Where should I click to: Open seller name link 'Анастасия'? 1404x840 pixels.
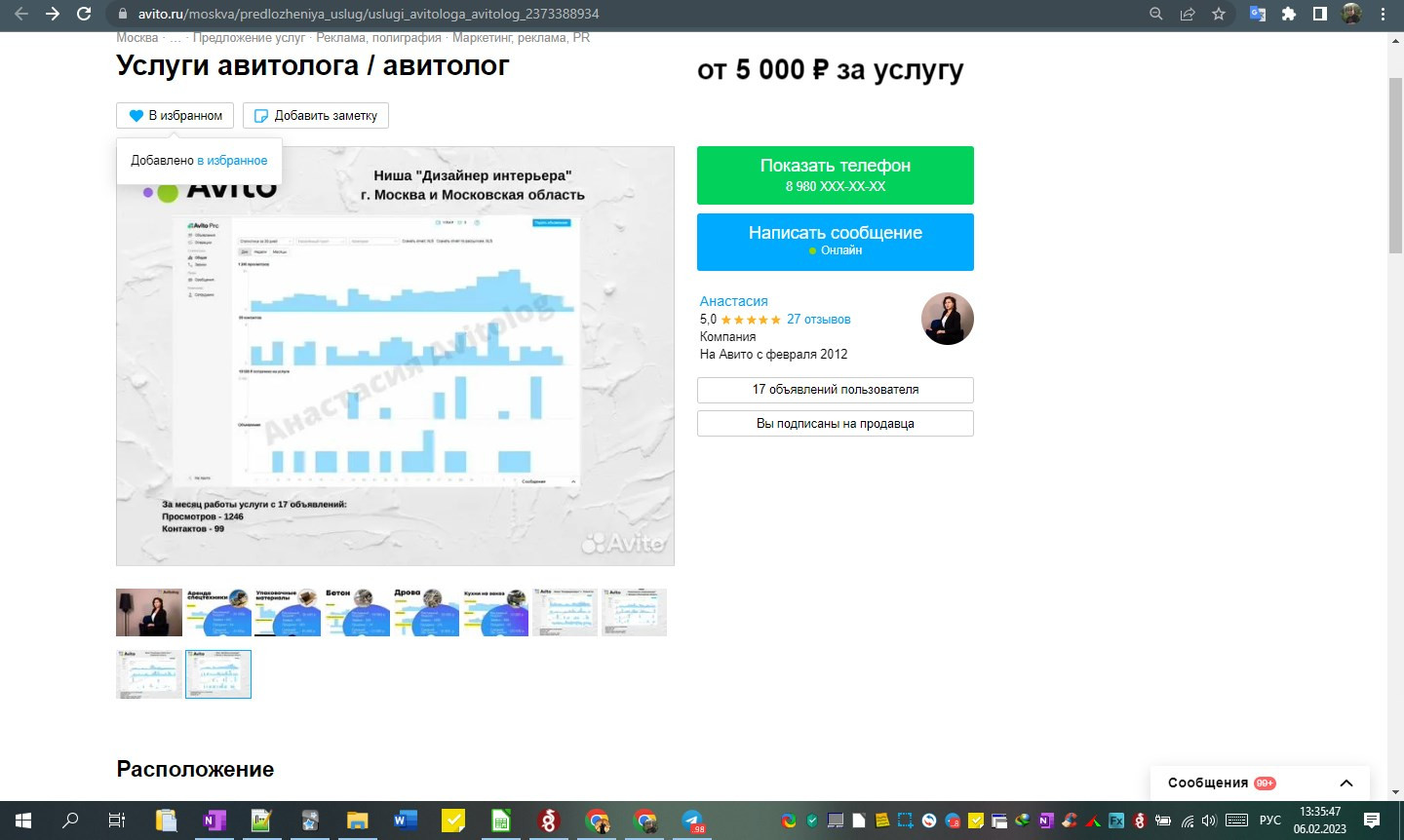[x=734, y=301]
